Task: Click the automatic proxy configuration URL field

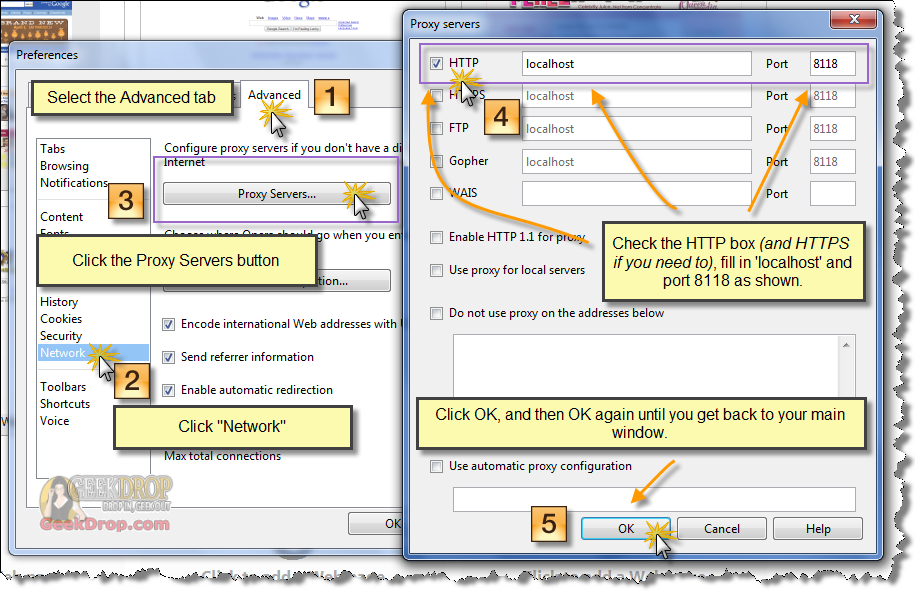Action: click(x=654, y=499)
